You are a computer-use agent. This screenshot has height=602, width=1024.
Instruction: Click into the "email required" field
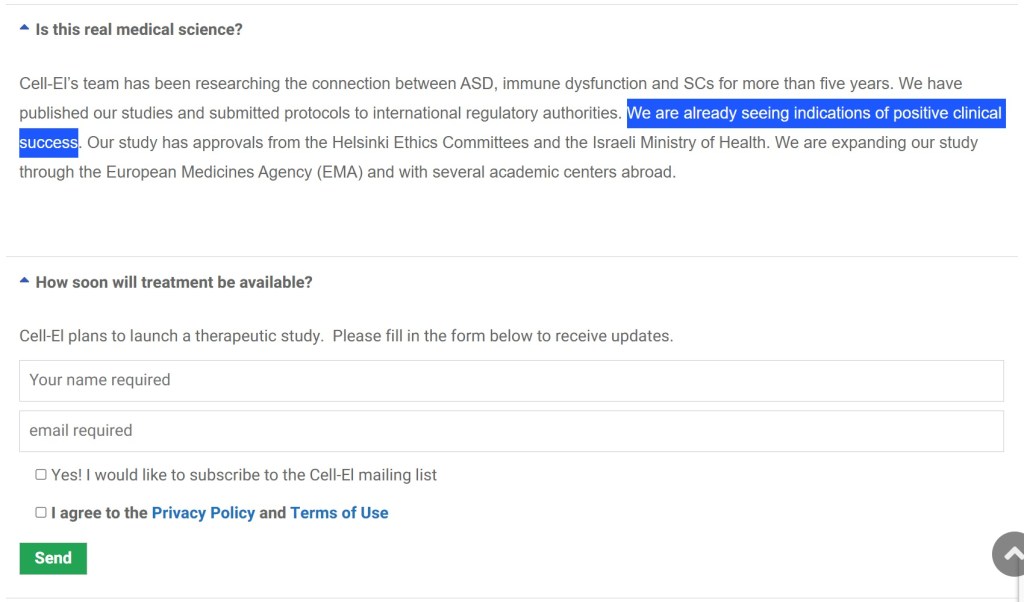pyautogui.click(x=511, y=431)
